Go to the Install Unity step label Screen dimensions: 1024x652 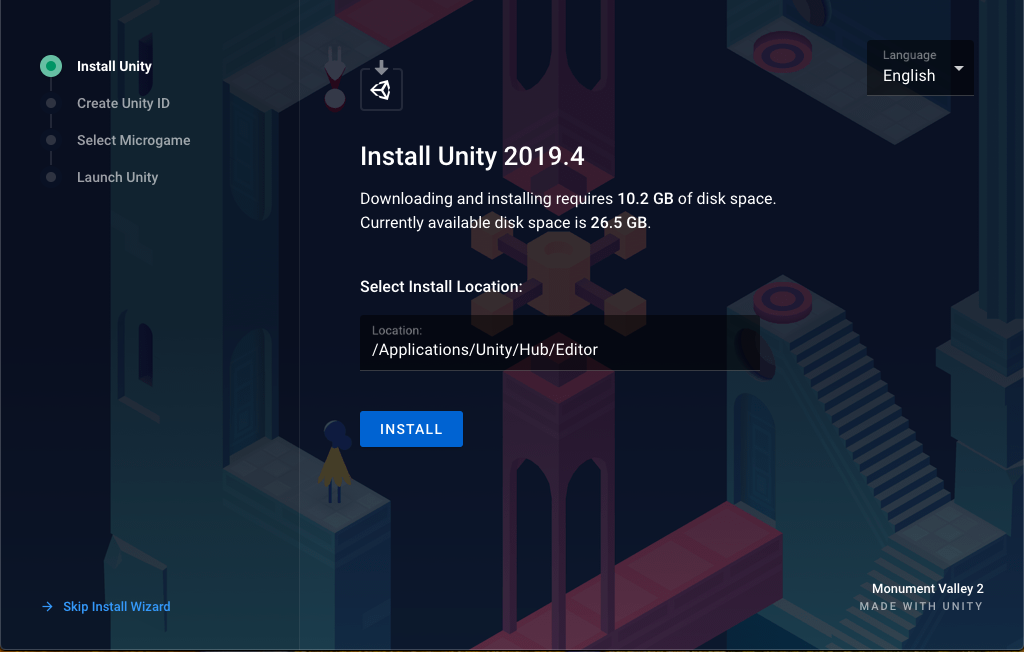click(114, 66)
